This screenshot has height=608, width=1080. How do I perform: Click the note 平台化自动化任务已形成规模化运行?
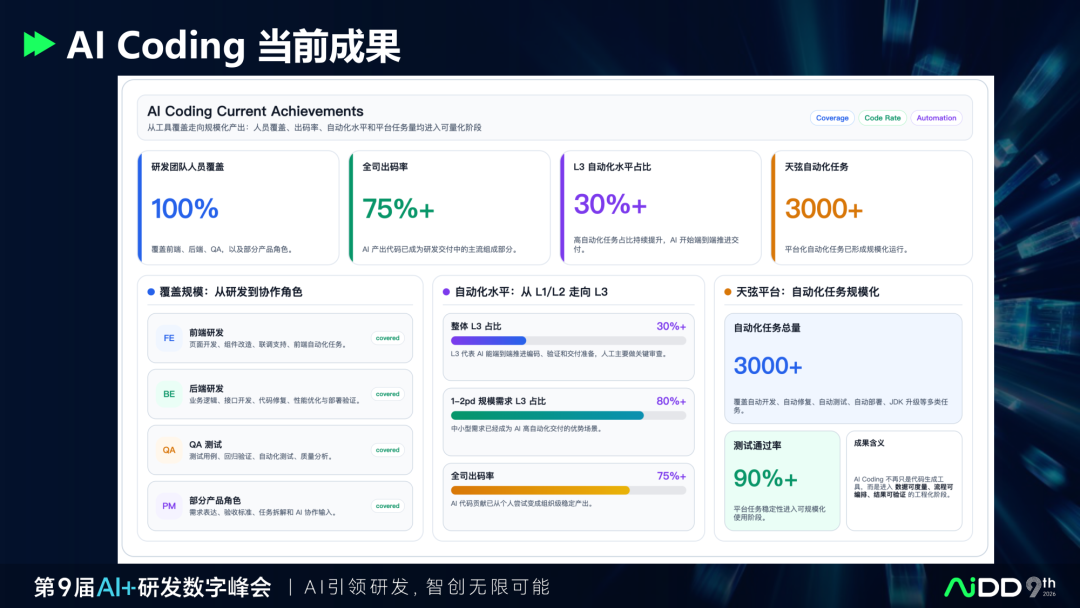848,249
